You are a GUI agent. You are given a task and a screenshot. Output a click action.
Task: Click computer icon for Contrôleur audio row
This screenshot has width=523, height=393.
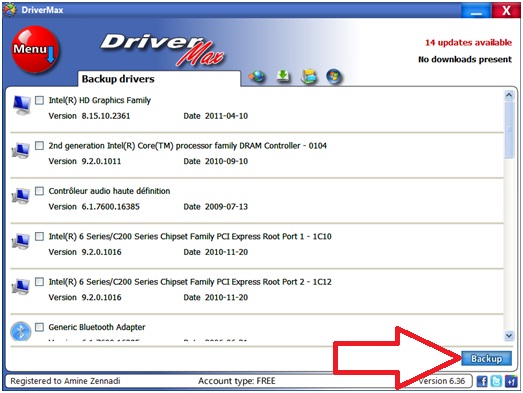pos(21,196)
